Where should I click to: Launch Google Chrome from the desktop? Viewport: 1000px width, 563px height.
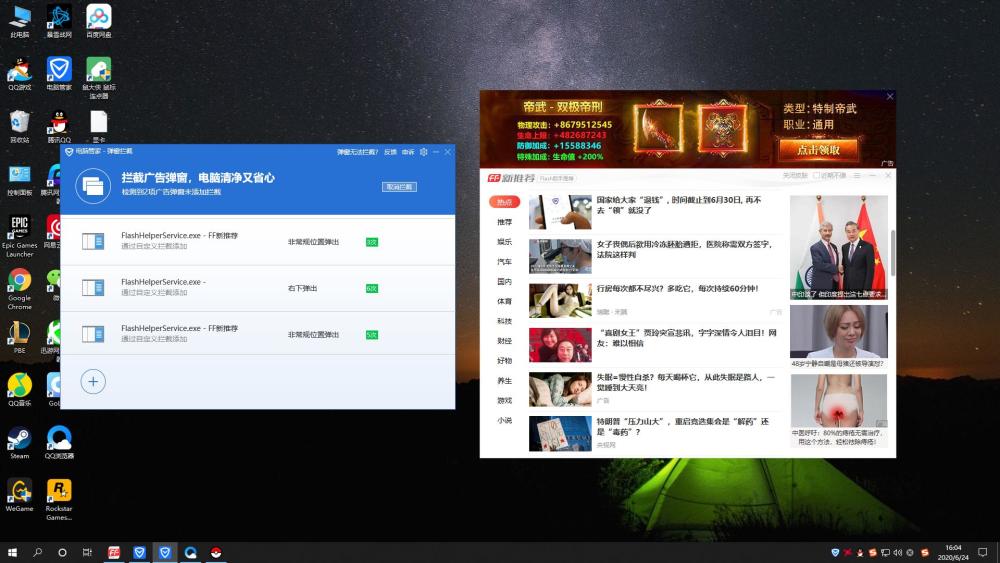click(x=19, y=289)
